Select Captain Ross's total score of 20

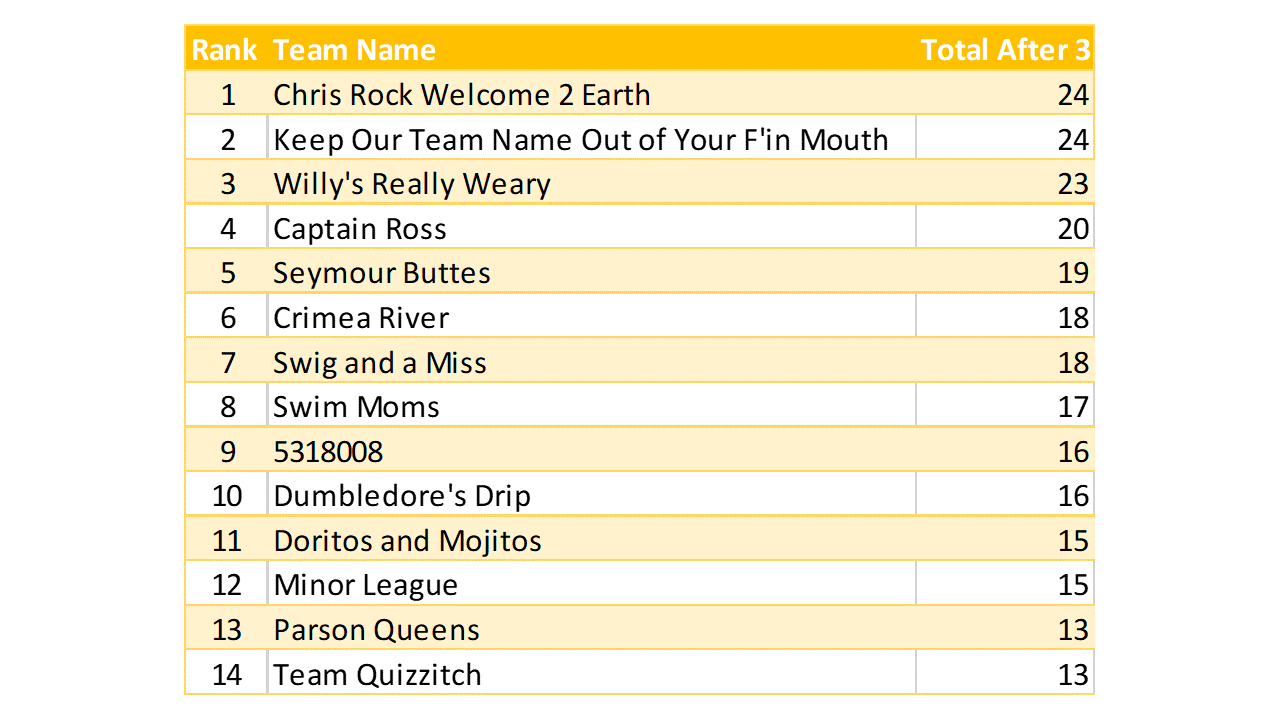point(1072,229)
